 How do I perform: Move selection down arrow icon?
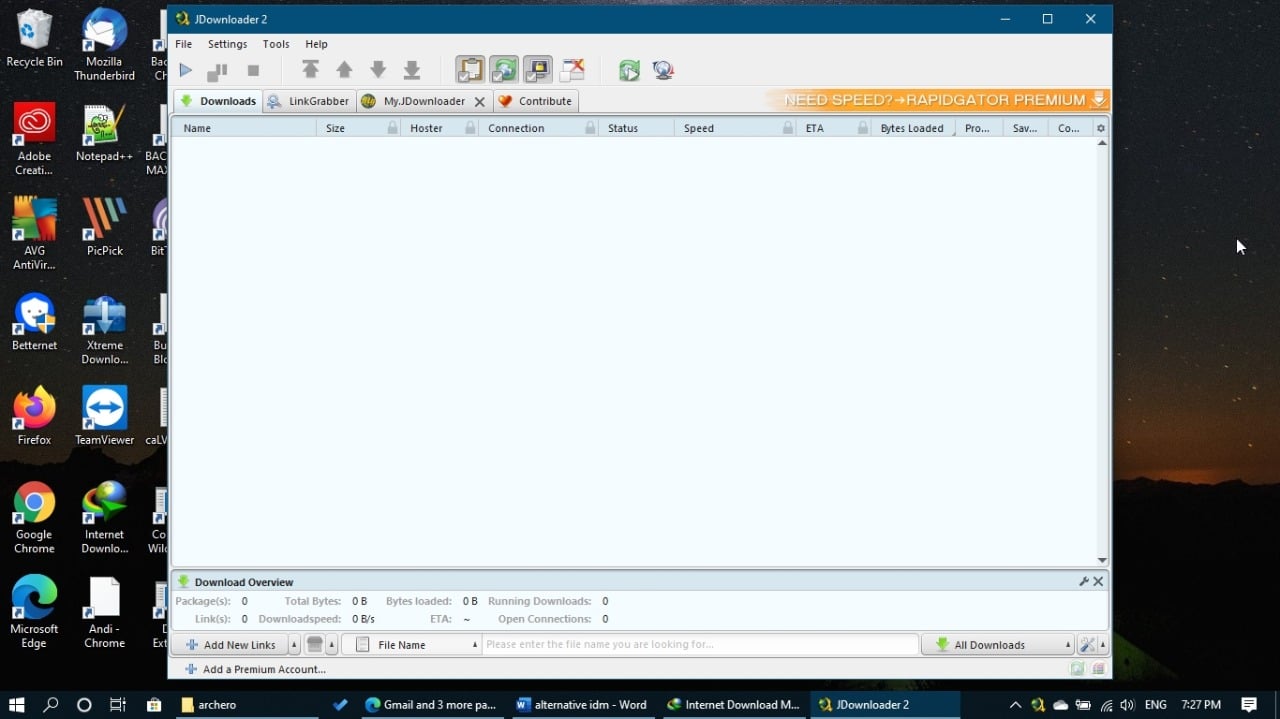click(x=378, y=69)
